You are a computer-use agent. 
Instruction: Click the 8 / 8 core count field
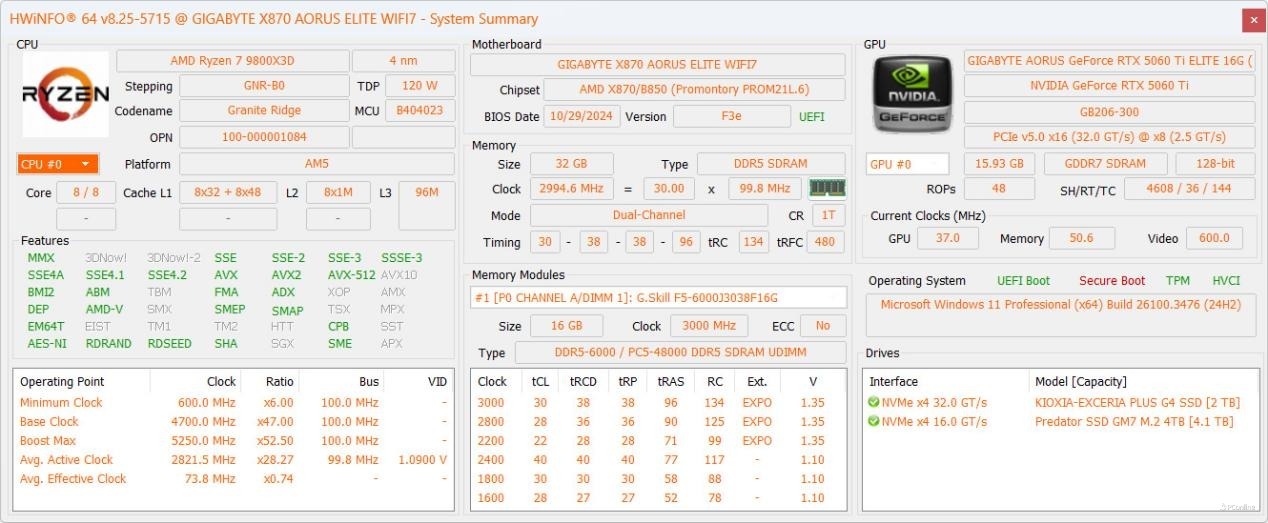pos(86,192)
